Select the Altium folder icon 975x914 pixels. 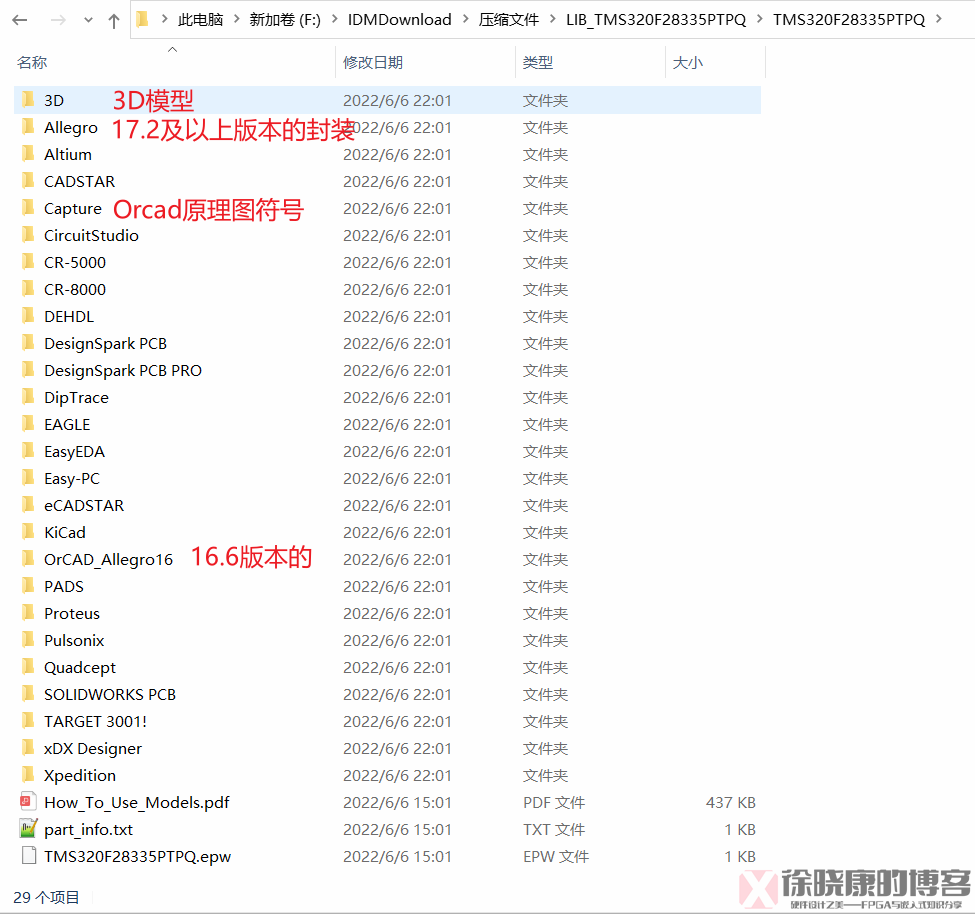tap(28, 154)
